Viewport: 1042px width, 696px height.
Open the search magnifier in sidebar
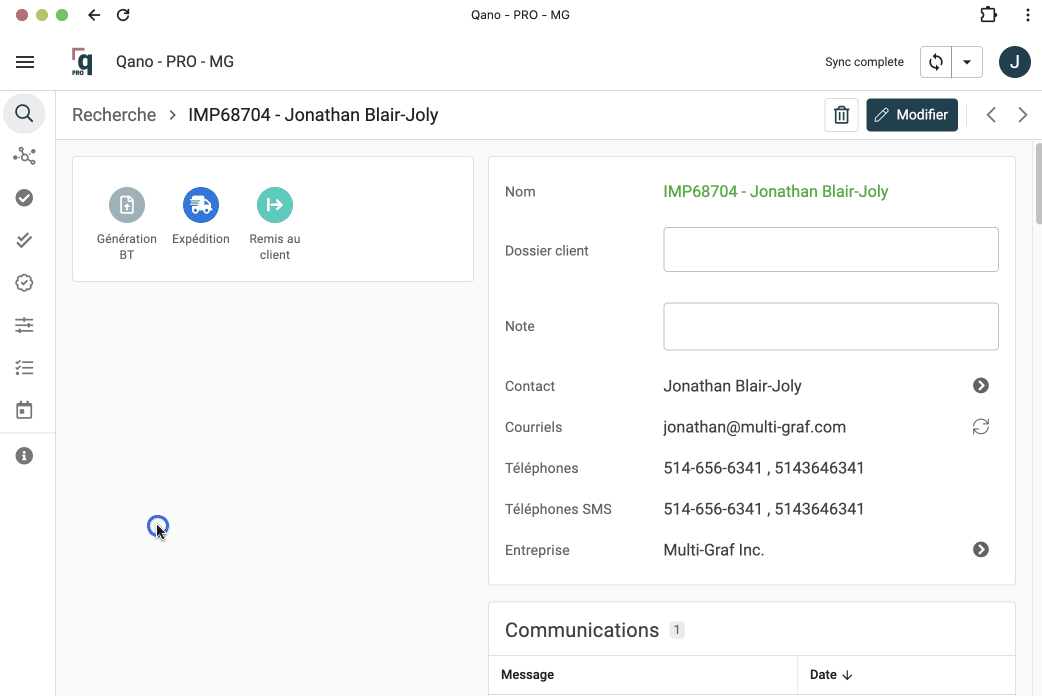pyautogui.click(x=25, y=114)
